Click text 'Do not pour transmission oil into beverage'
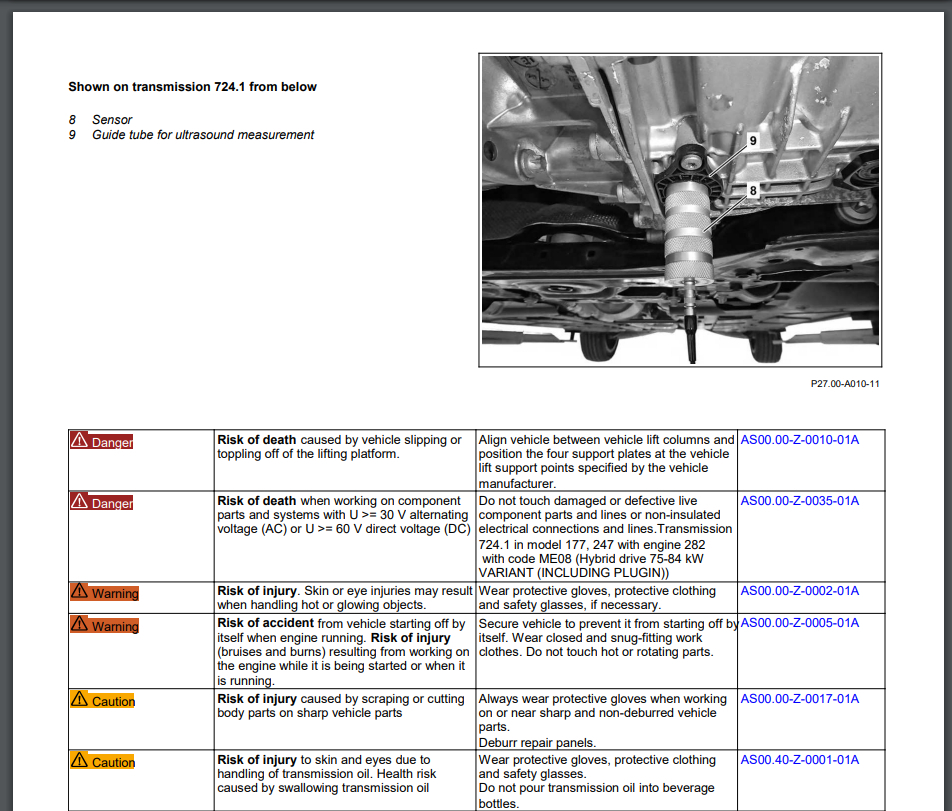 (596, 788)
